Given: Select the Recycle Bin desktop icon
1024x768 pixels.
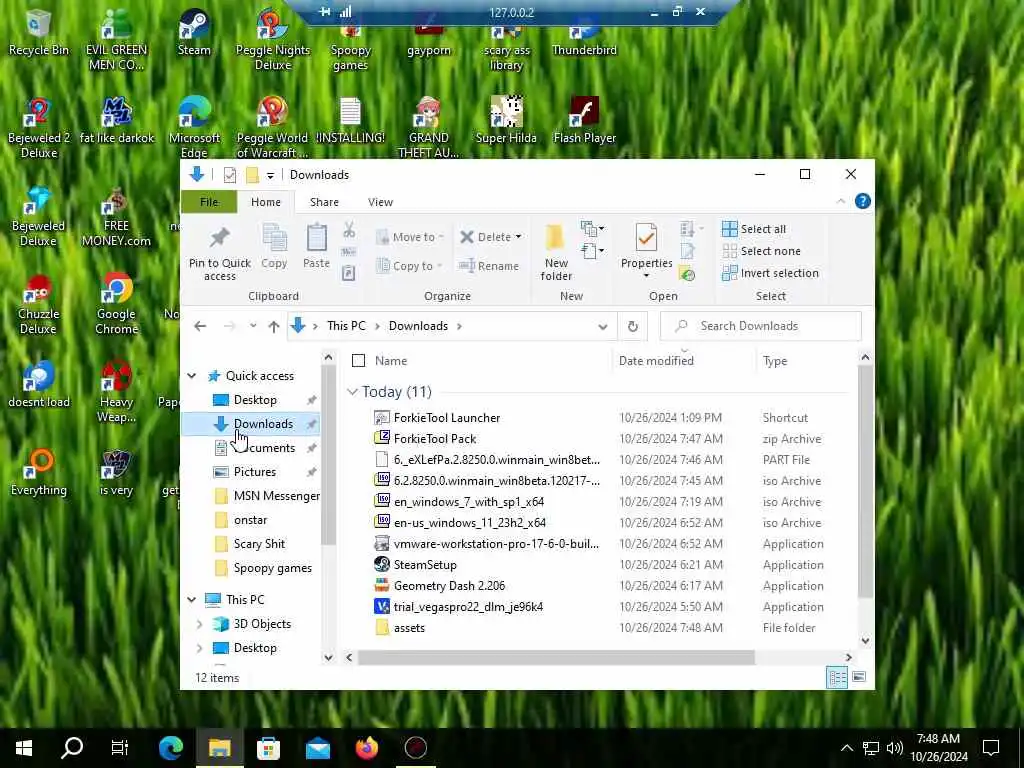Looking at the screenshot, I should [39, 33].
